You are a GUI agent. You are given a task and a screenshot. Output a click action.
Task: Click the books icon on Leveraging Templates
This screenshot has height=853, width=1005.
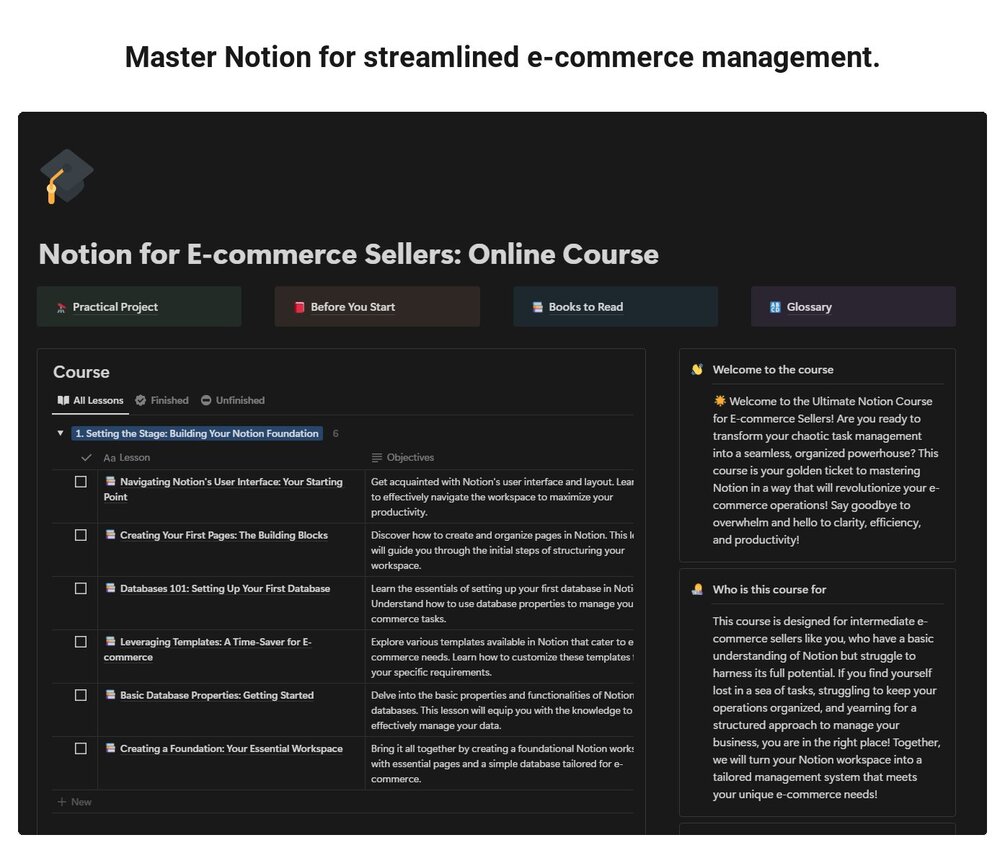click(x=110, y=641)
